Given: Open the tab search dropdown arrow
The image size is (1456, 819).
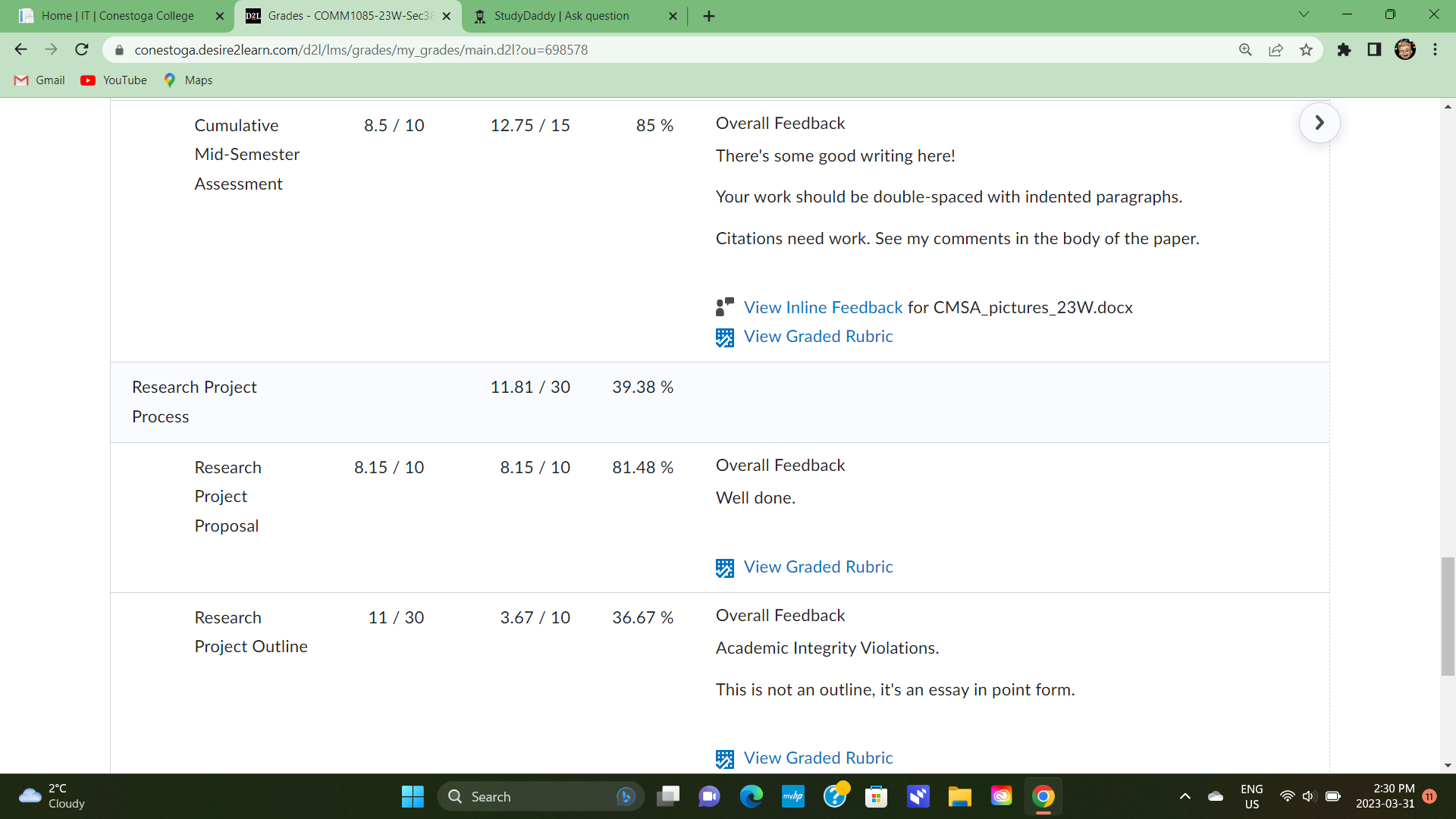Looking at the screenshot, I should pyautogui.click(x=1304, y=14).
